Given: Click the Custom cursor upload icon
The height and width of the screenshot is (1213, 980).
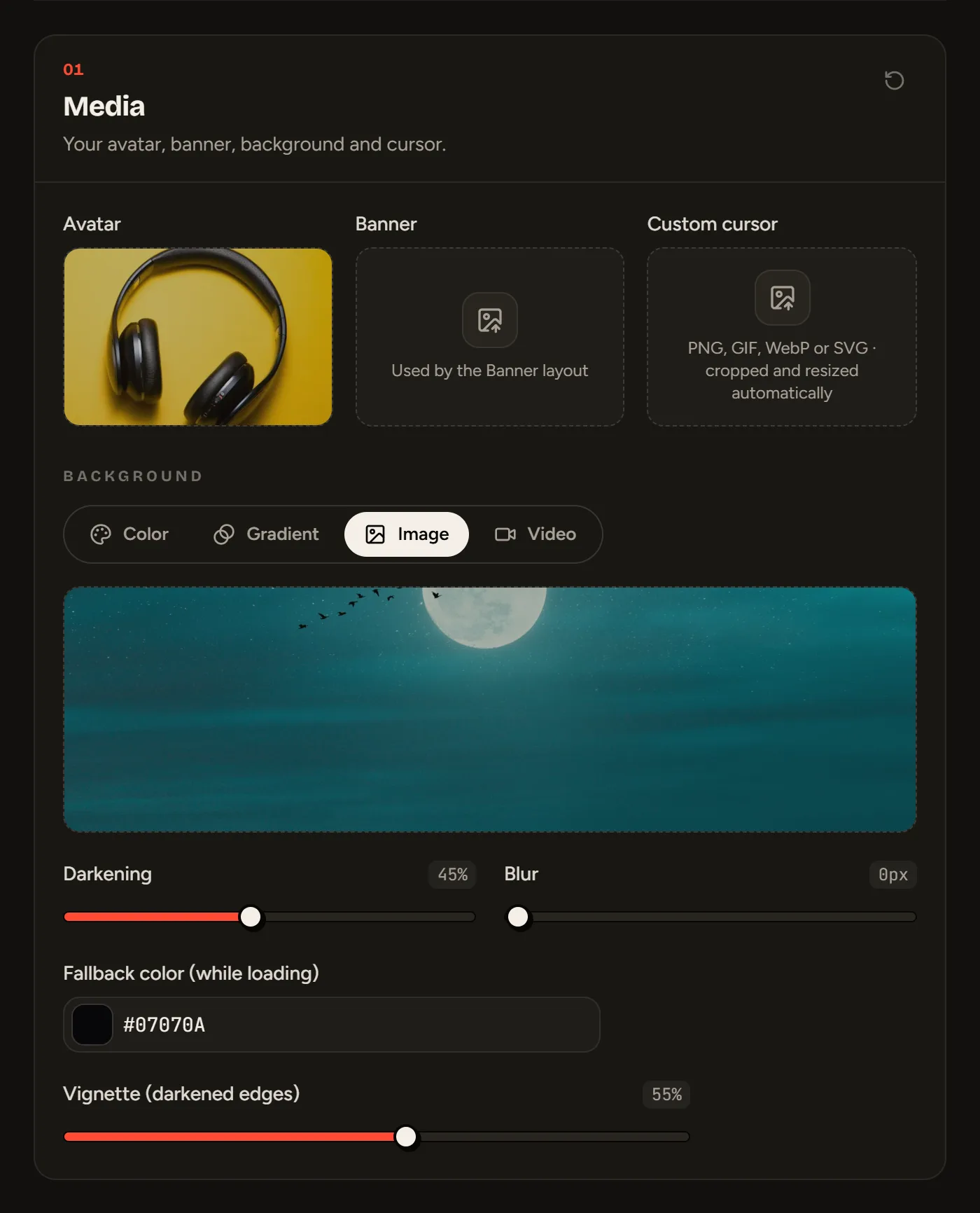Looking at the screenshot, I should click(782, 298).
